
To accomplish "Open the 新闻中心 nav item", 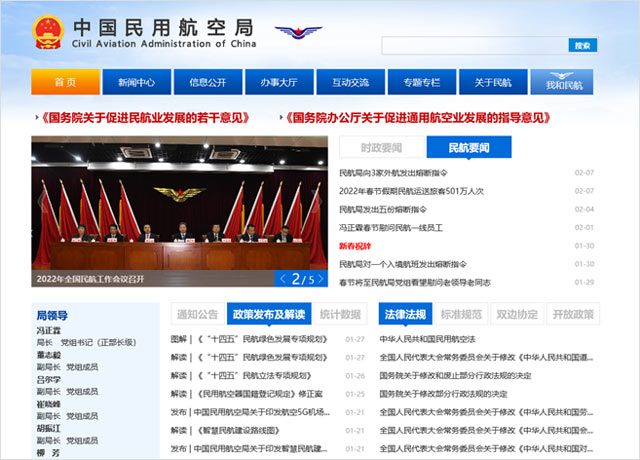I will (x=137, y=82).
